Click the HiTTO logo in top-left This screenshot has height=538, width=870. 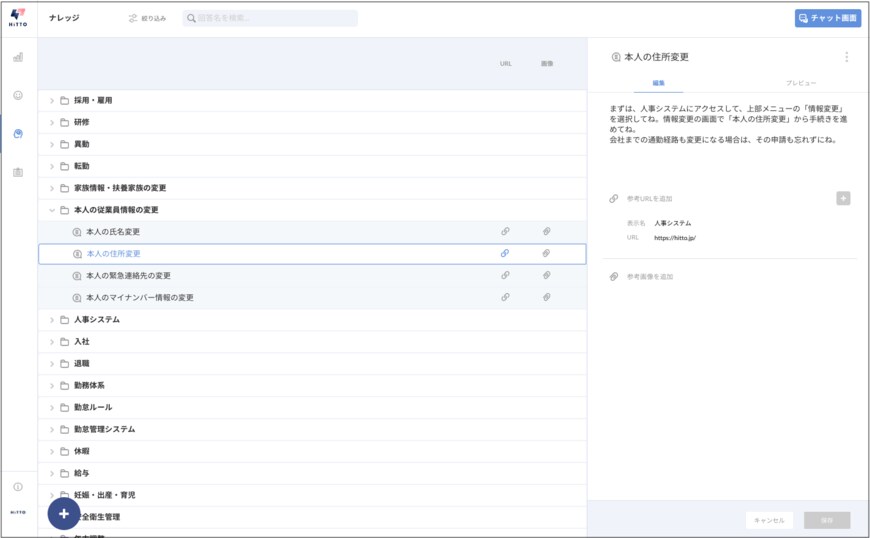(18, 18)
